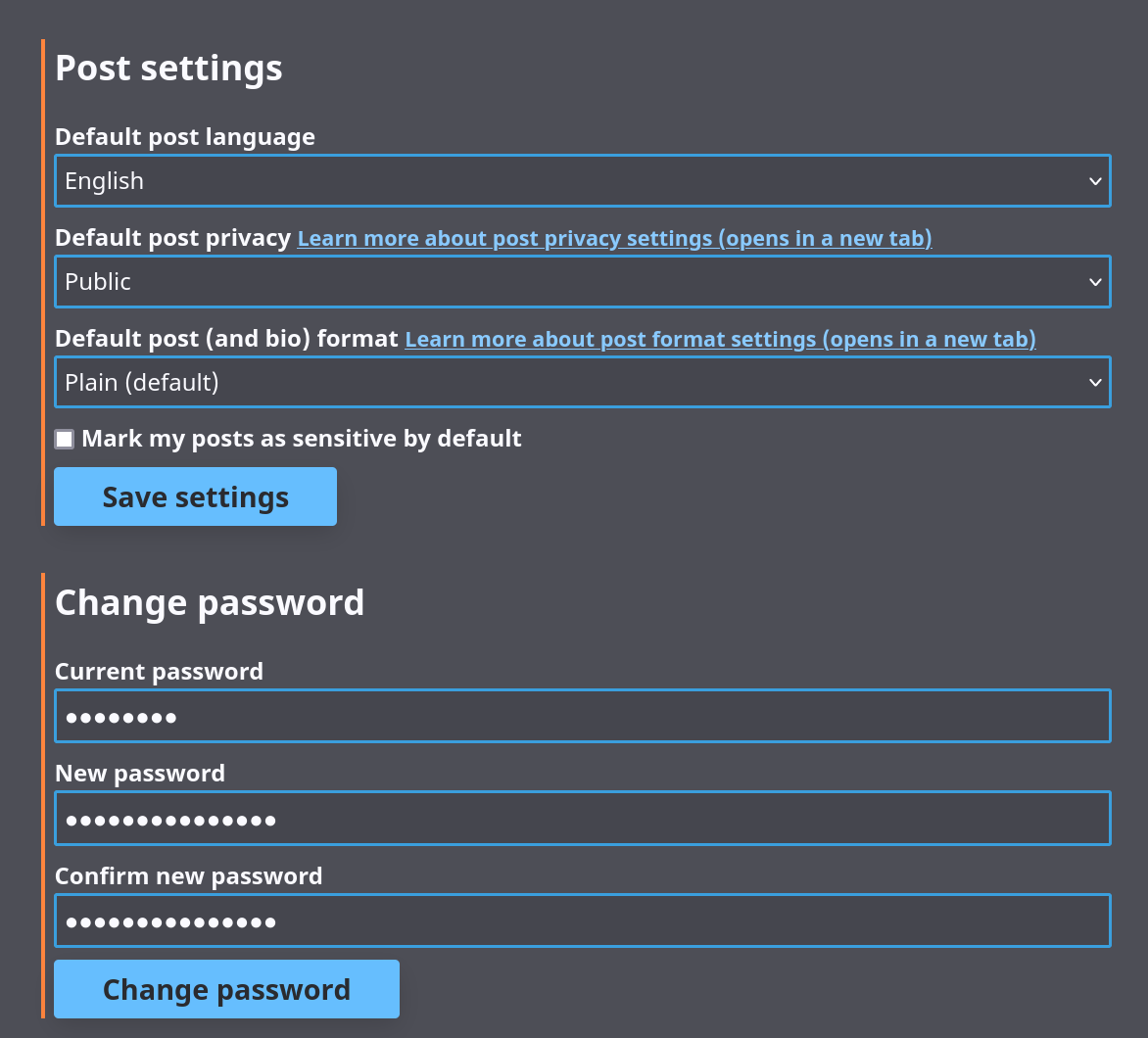This screenshot has width=1148, height=1038.
Task: Enable "Mark my posts as sensitive by default"
Action: click(65, 439)
